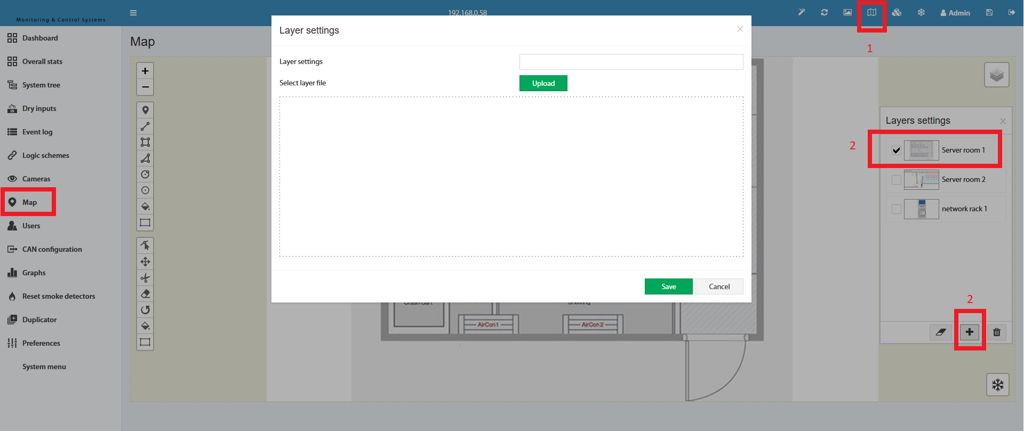Viewport: 1024px width, 431px height.
Task: Click the 192.168.0.58 address in header
Action: 467,12
